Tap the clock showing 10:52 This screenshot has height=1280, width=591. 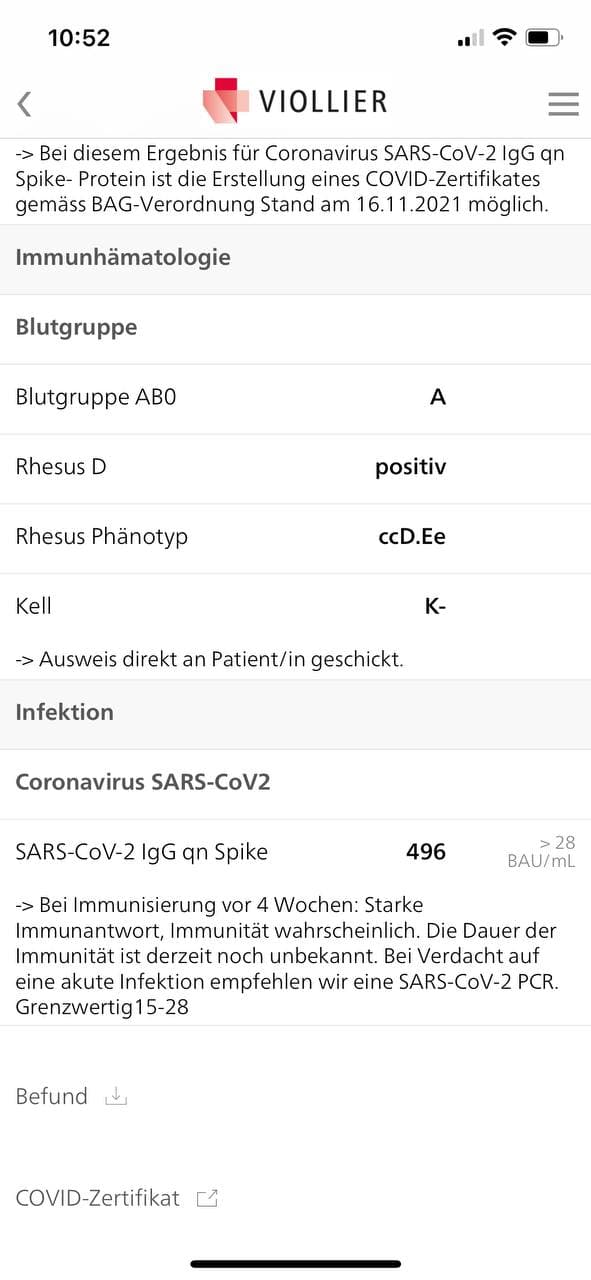click(78, 36)
